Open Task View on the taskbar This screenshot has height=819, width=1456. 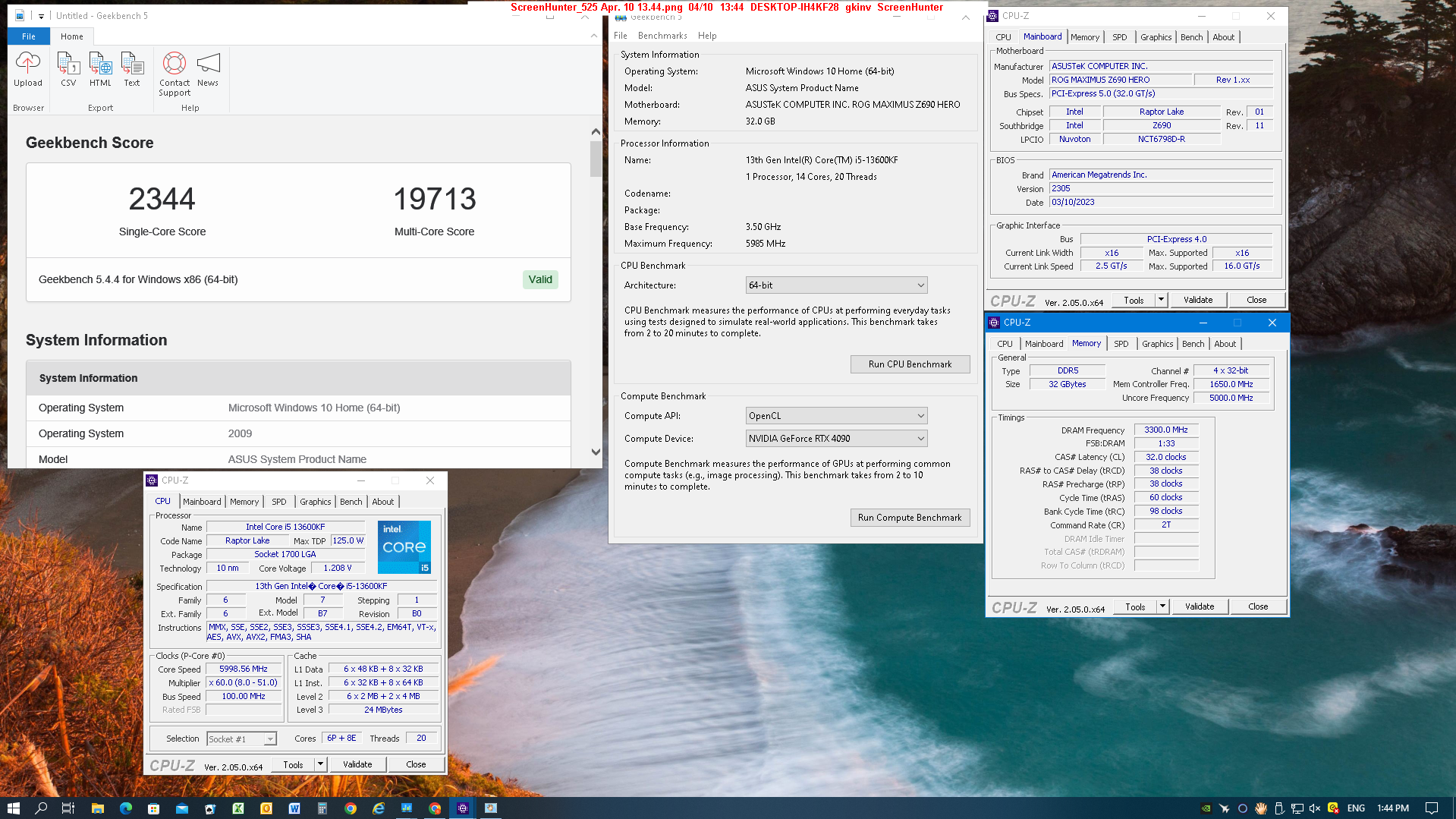click(x=68, y=808)
